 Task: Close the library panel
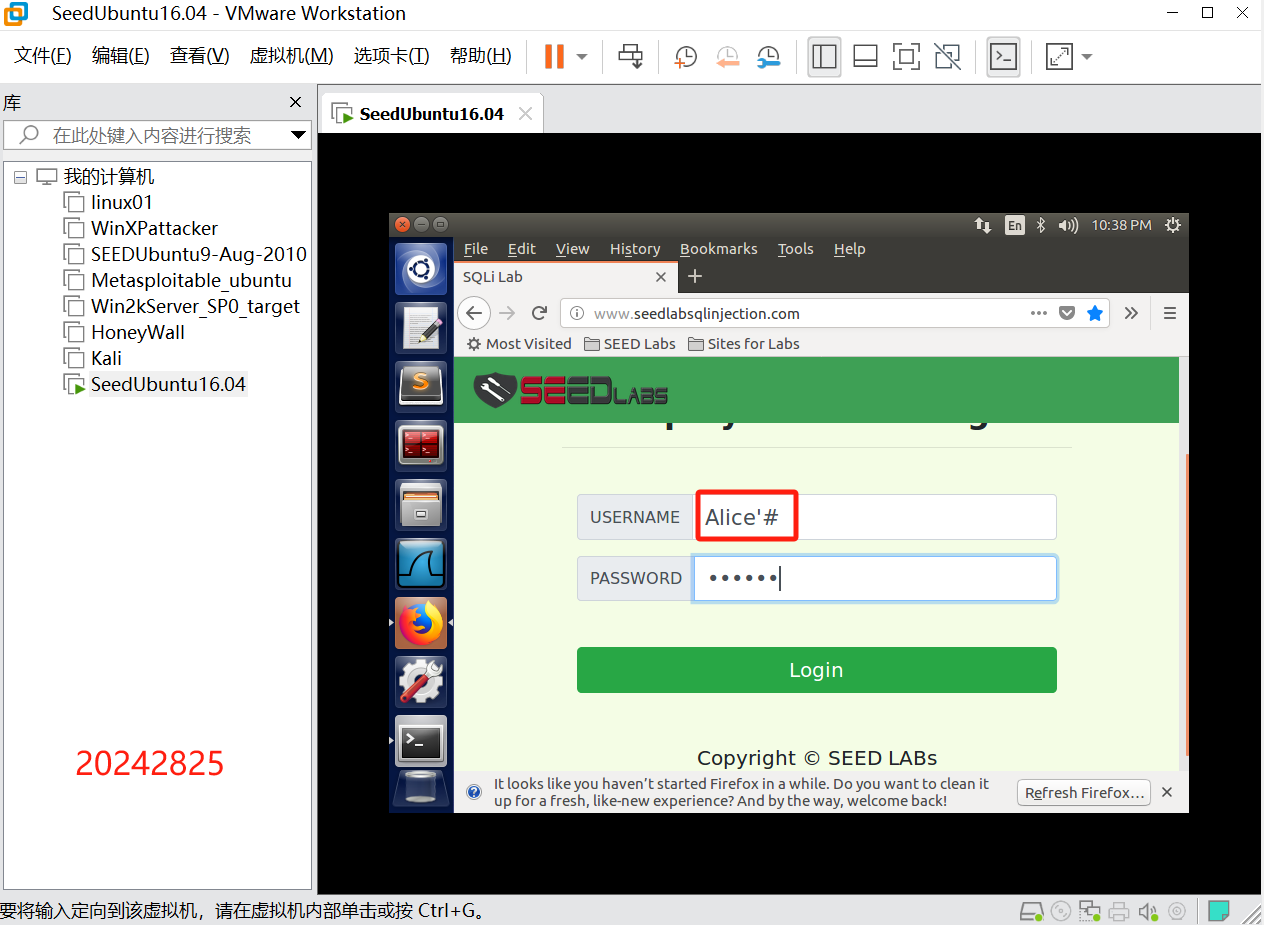[x=295, y=102]
